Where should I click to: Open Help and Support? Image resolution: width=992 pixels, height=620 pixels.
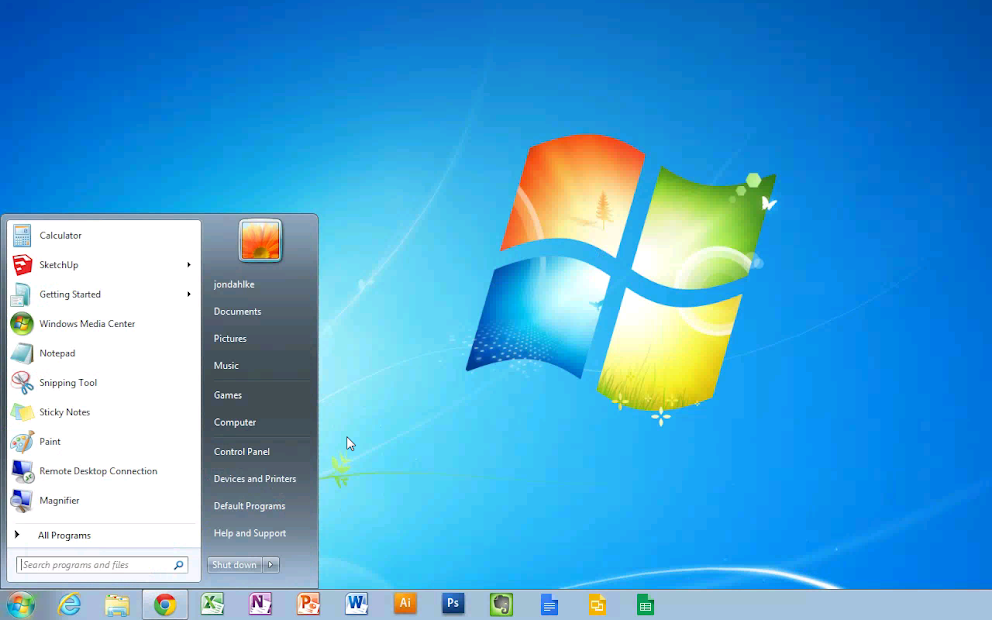pyautogui.click(x=249, y=532)
